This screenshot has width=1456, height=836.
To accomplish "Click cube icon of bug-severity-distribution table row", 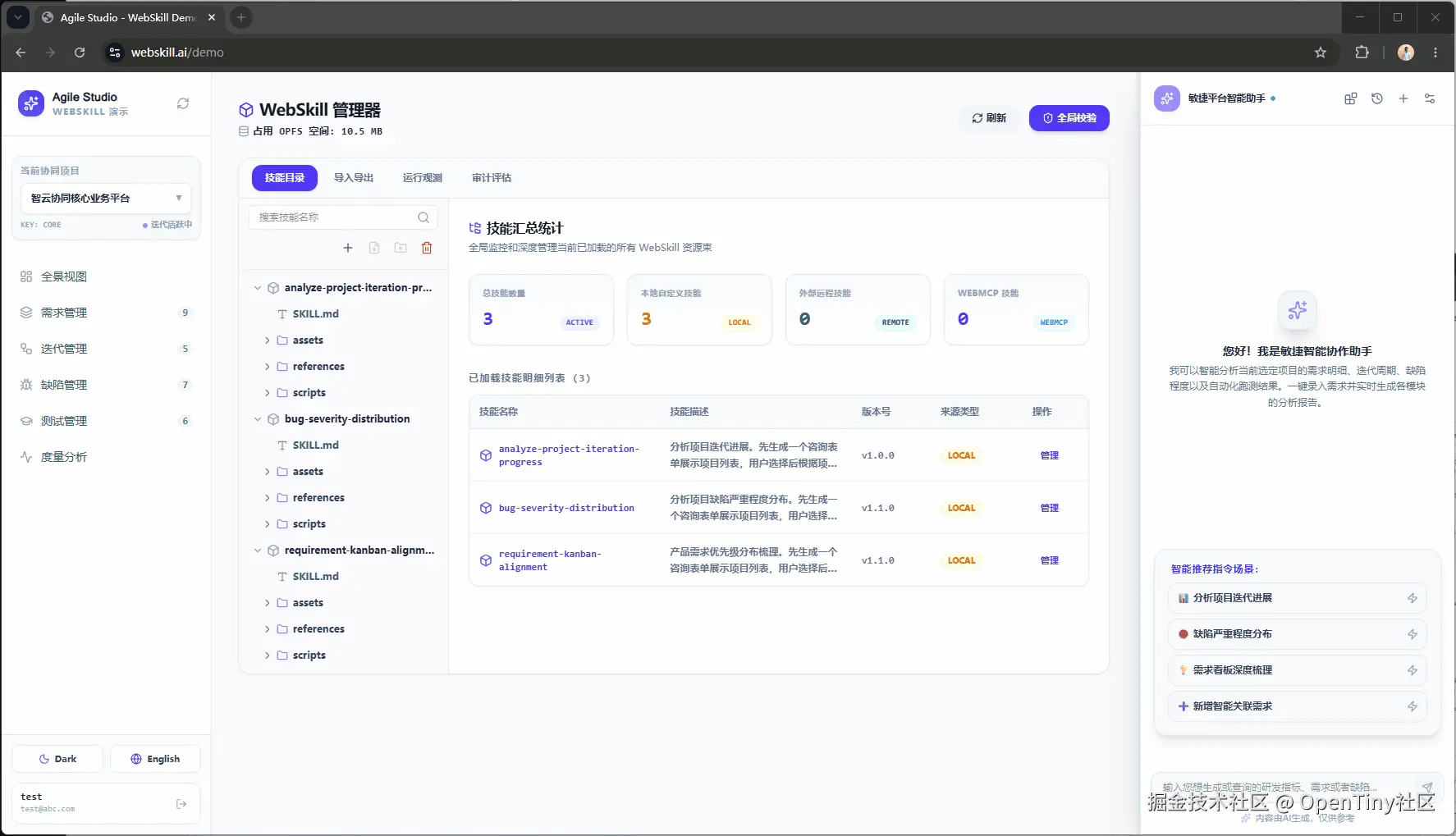I will 486,508.
